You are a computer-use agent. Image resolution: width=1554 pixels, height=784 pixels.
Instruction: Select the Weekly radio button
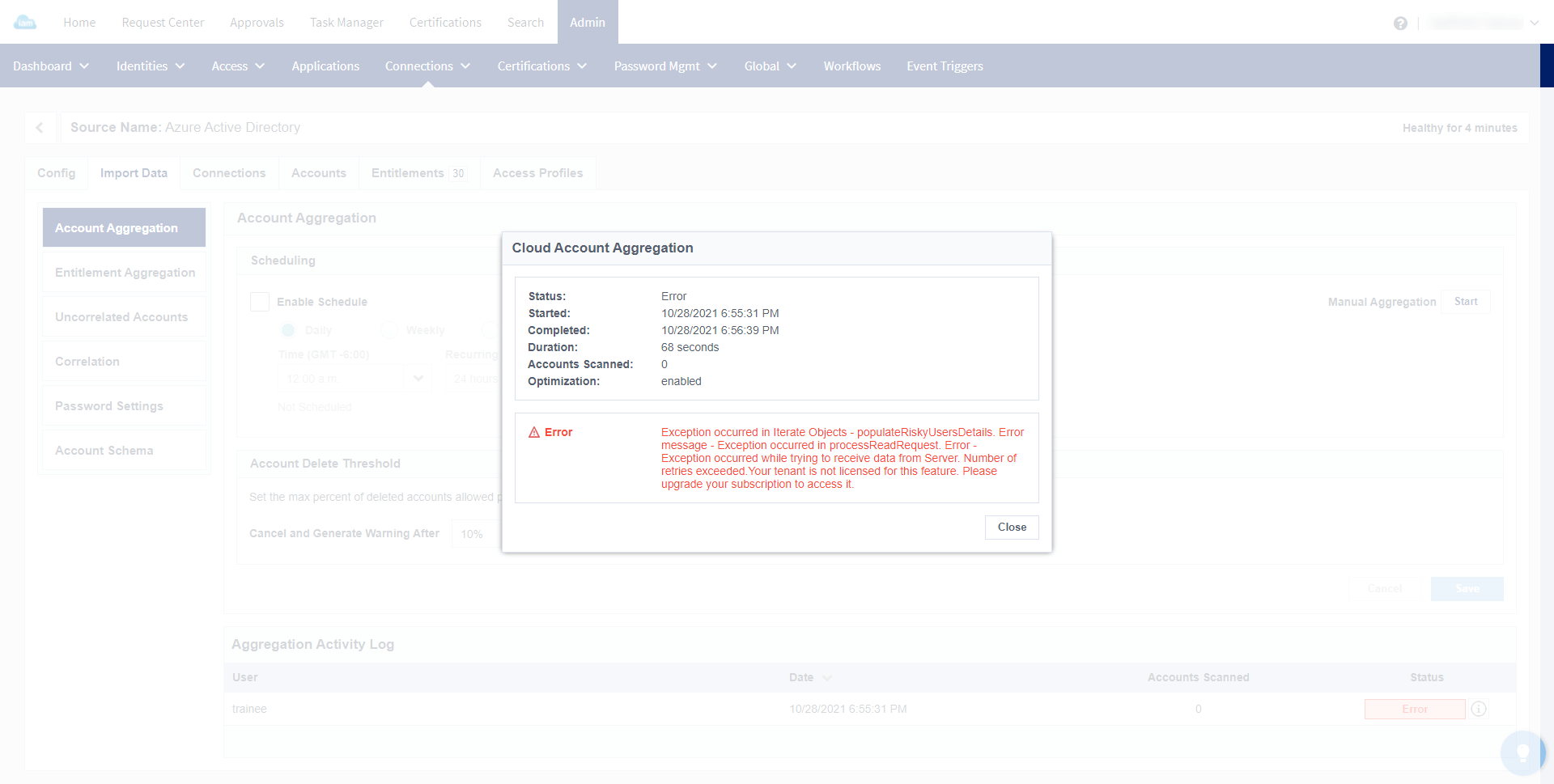[x=389, y=330]
